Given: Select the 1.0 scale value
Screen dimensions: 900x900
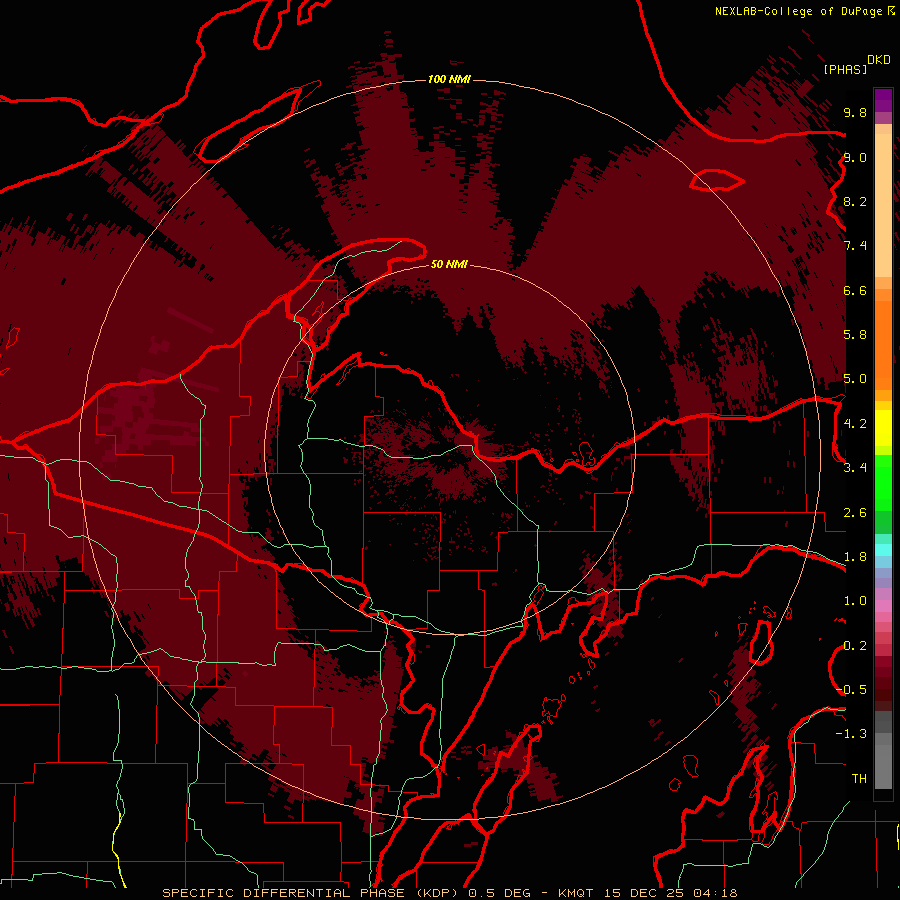Looking at the screenshot, I should [x=855, y=601].
